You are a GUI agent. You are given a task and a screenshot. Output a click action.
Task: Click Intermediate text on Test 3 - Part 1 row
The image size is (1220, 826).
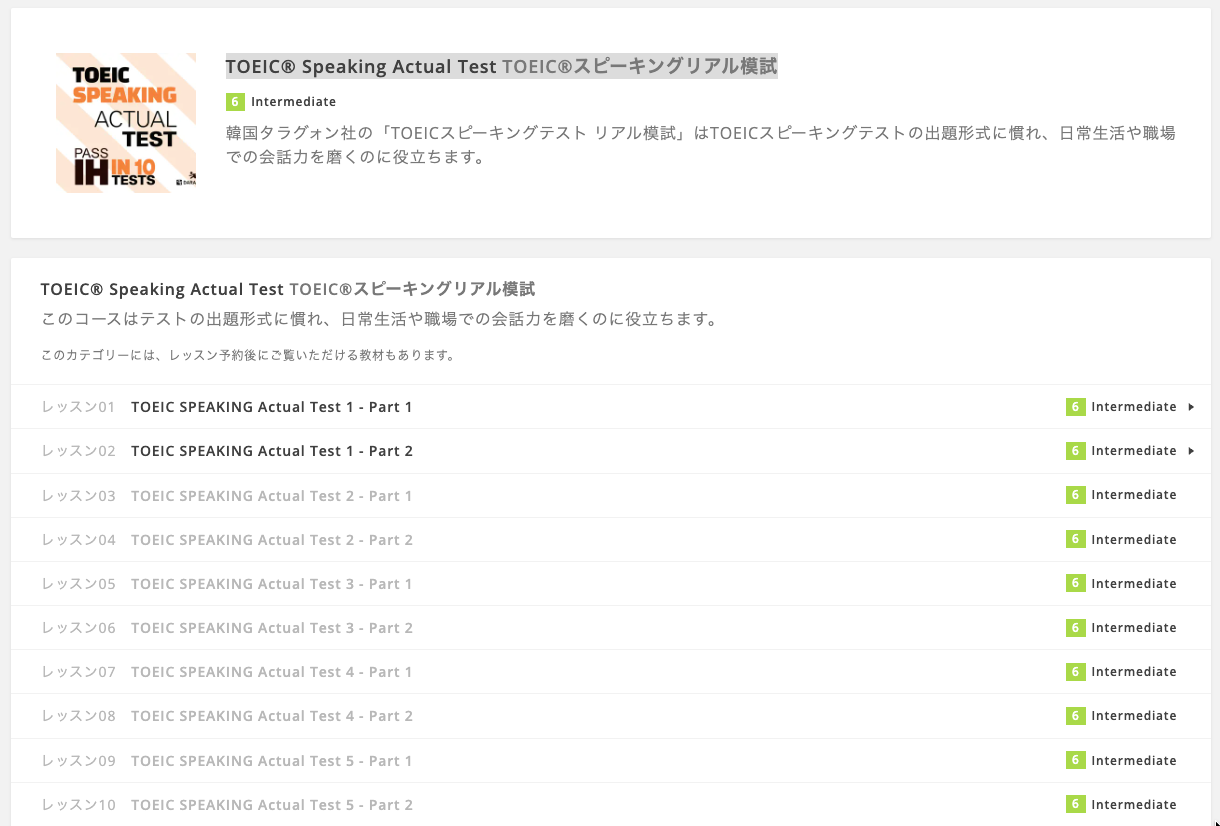point(1134,584)
